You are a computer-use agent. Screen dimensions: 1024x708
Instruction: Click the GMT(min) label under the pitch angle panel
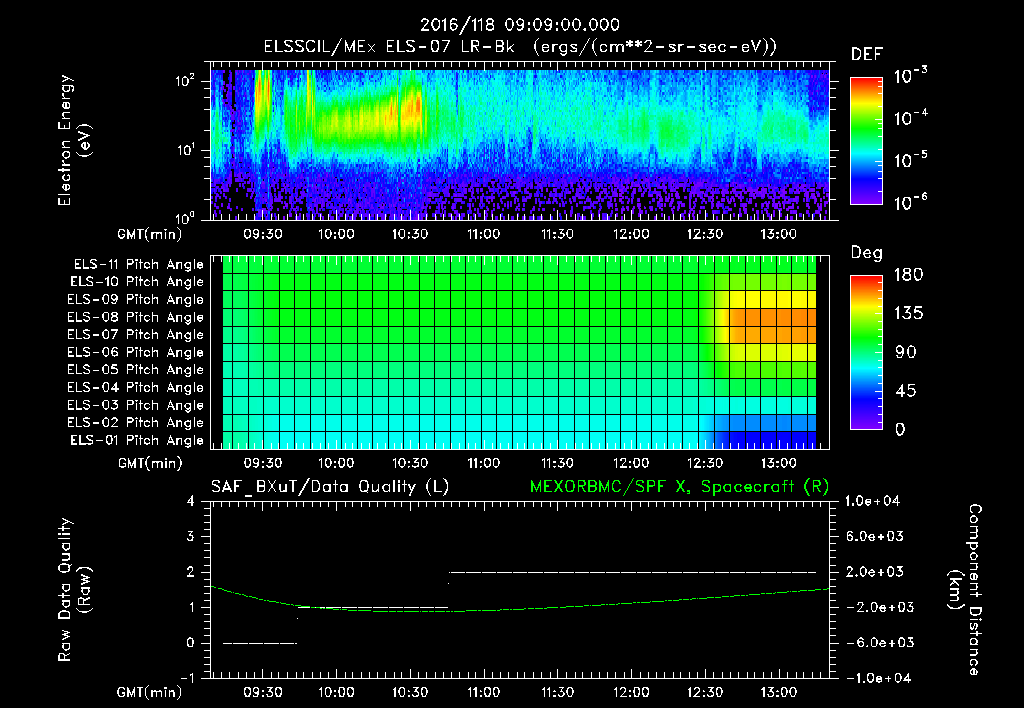tap(149, 464)
